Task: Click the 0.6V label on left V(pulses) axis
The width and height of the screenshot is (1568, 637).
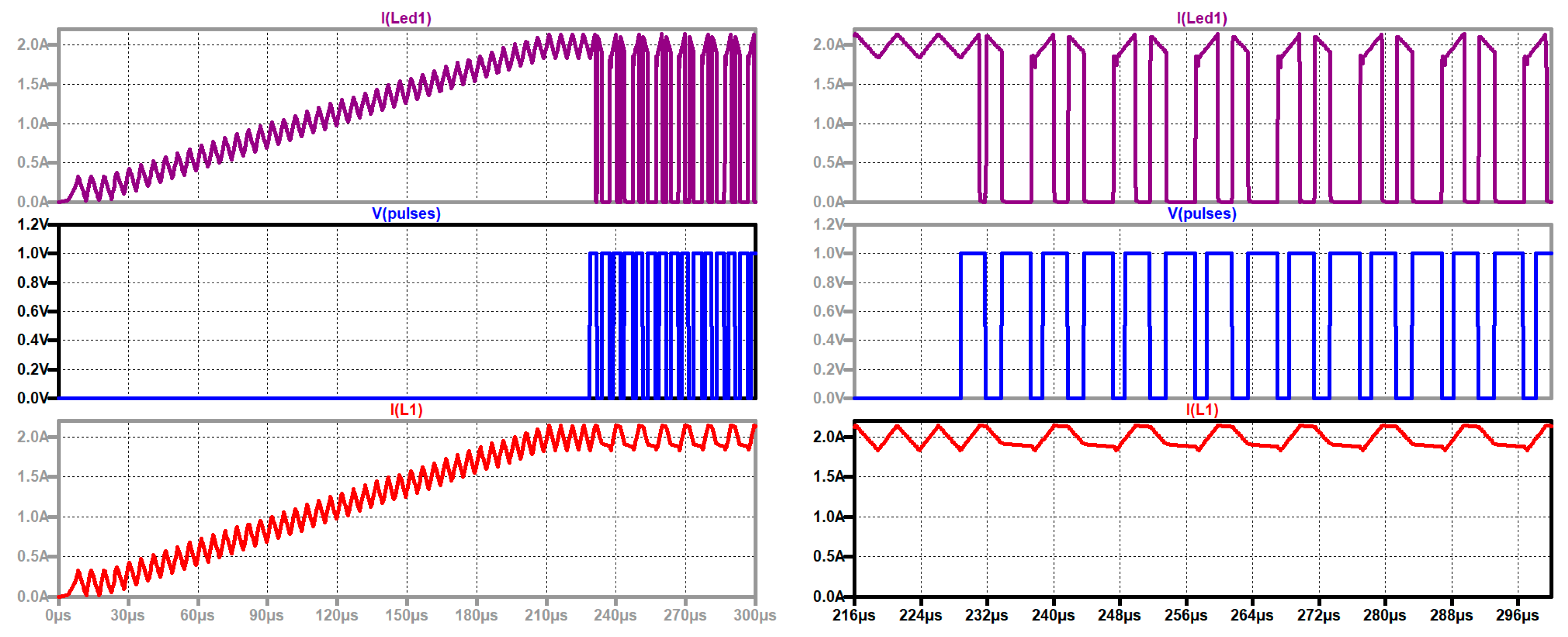Action: 32,311
